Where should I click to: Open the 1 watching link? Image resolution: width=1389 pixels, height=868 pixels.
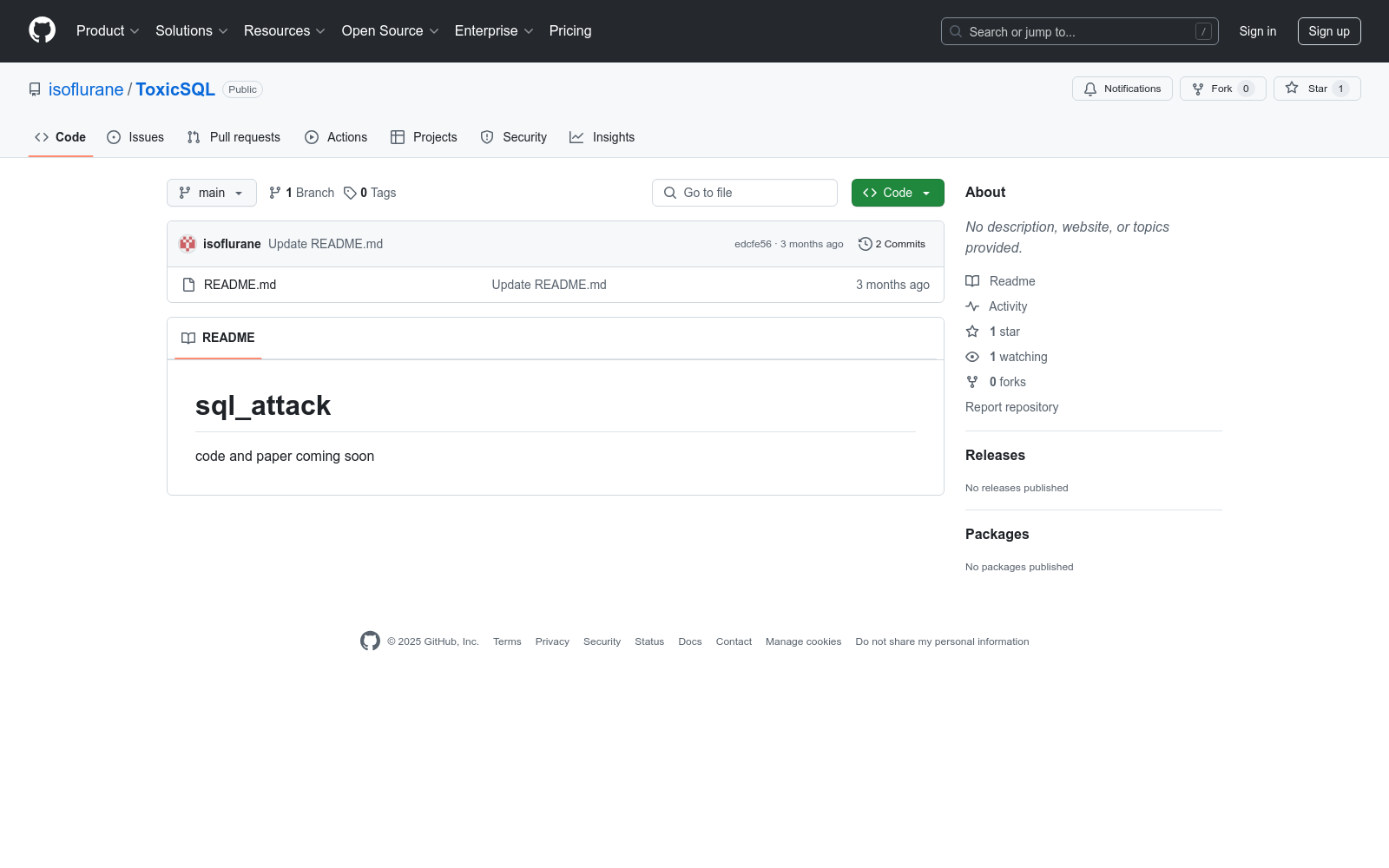click(1007, 357)
